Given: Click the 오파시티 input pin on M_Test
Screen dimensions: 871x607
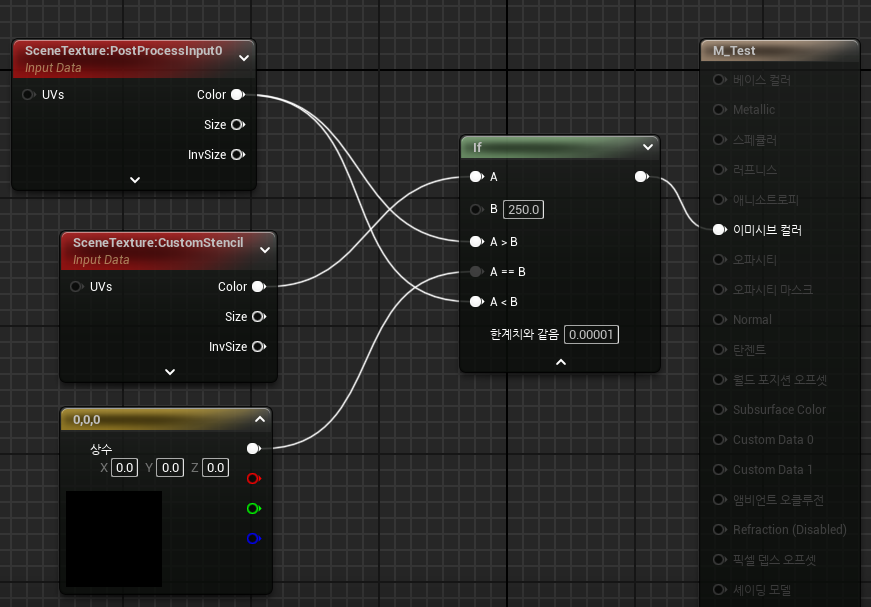Looking at the screenshot, I should [720, 259].
